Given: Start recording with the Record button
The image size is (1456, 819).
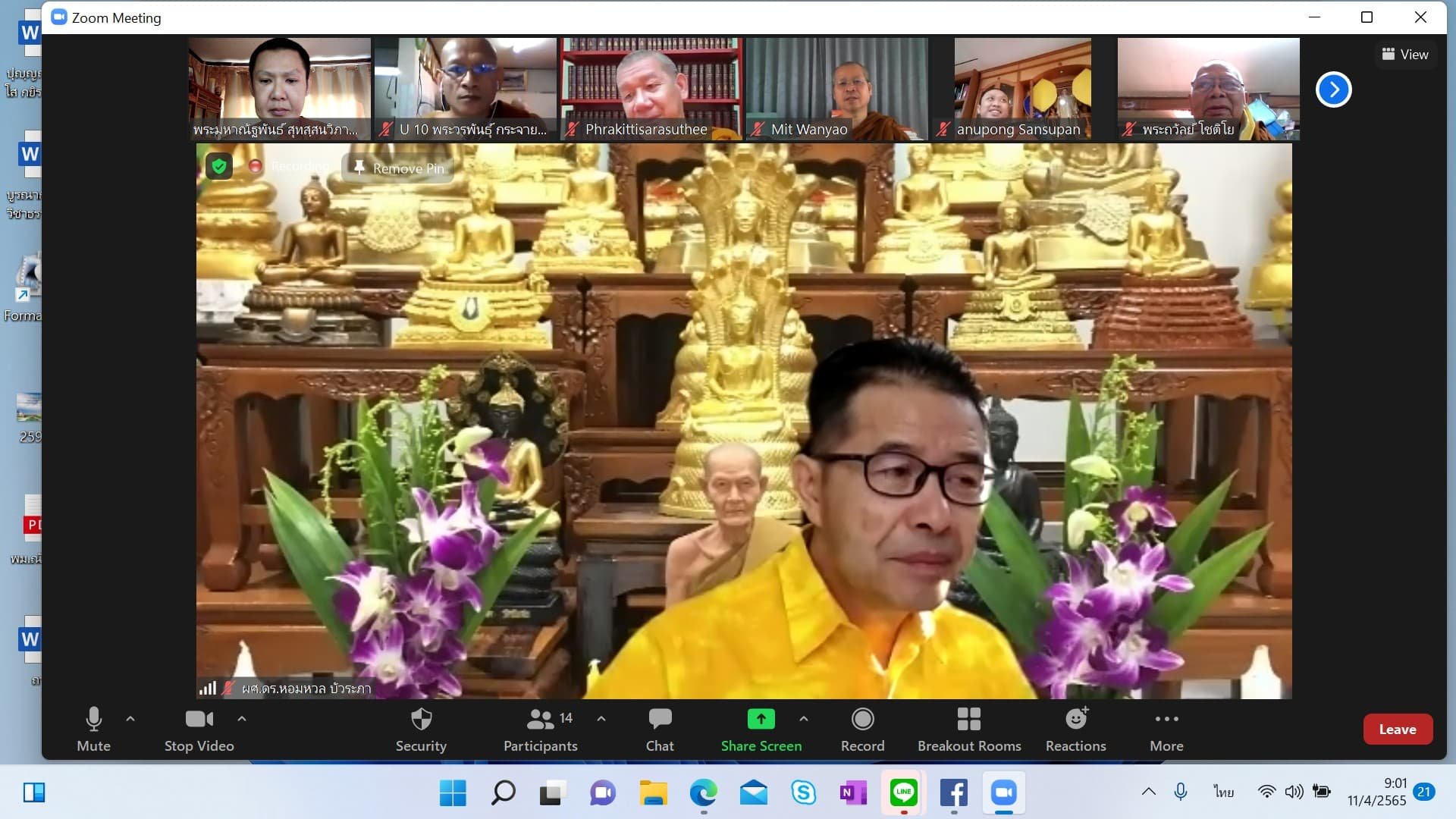Looking at the screenshot, I should tap(863, 730).
